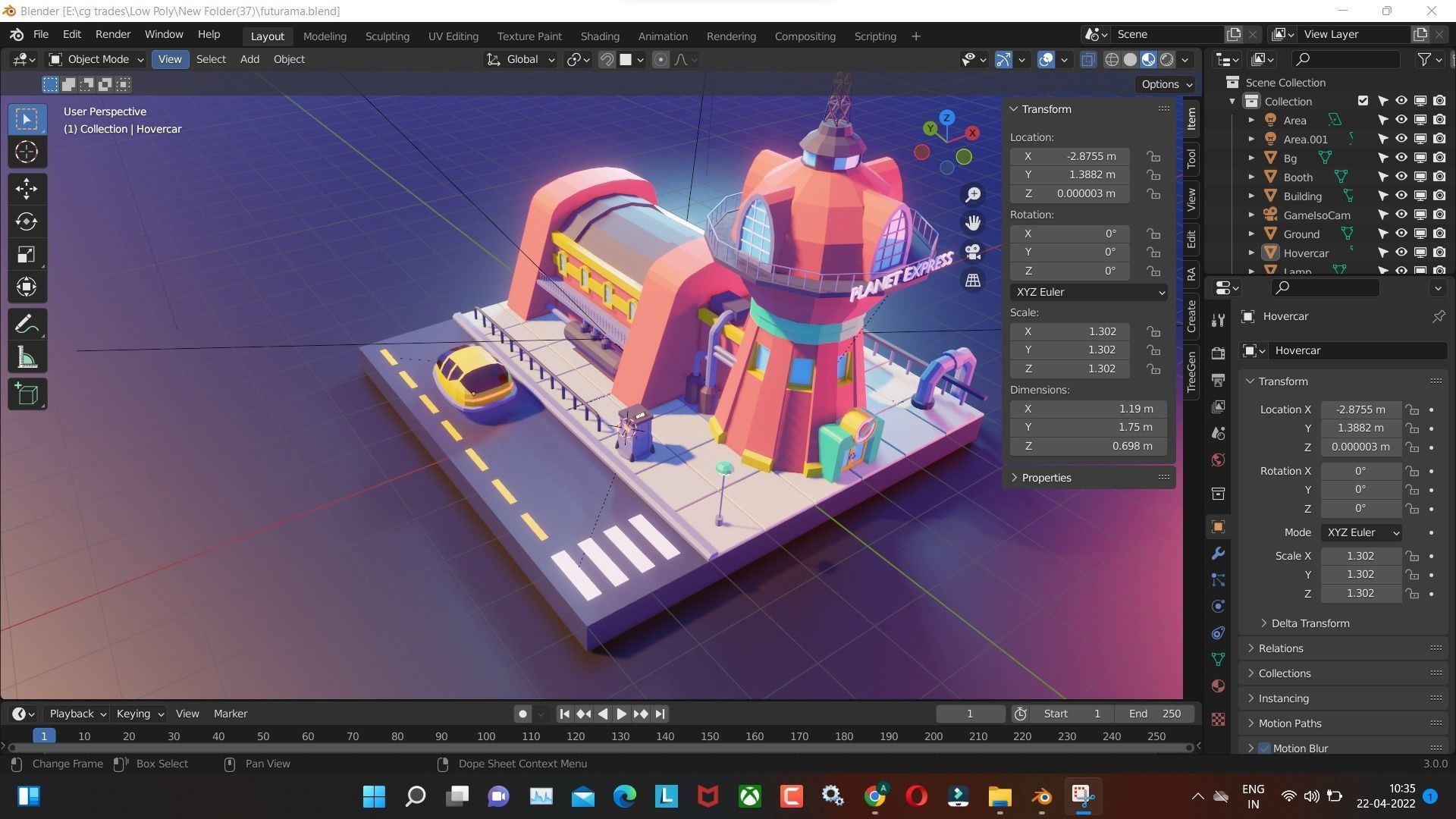Pin the Hovercar properties context
1456x819 pixels.
click(1438, 317)
